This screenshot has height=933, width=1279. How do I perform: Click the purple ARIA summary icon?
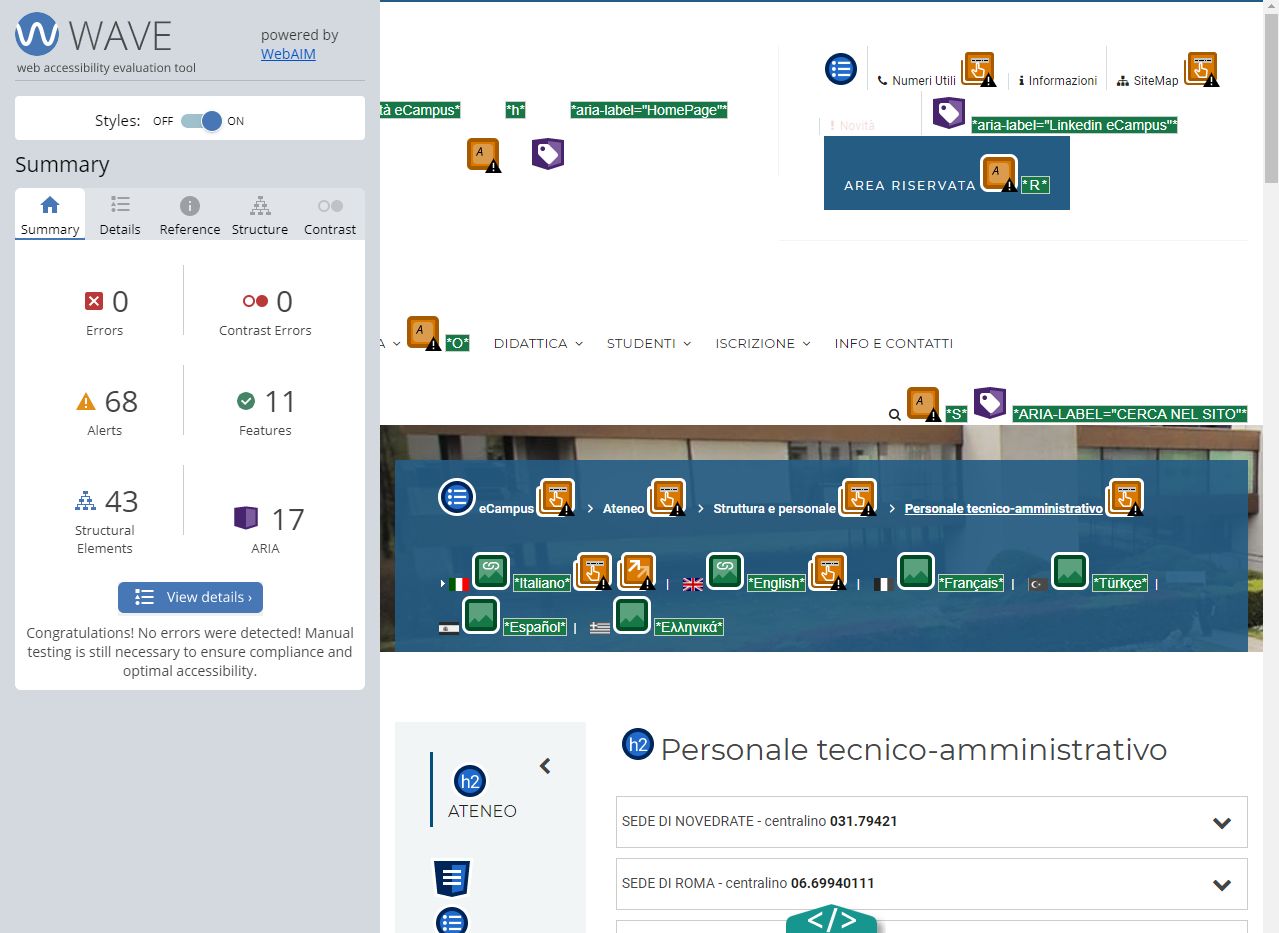point(246,518)
